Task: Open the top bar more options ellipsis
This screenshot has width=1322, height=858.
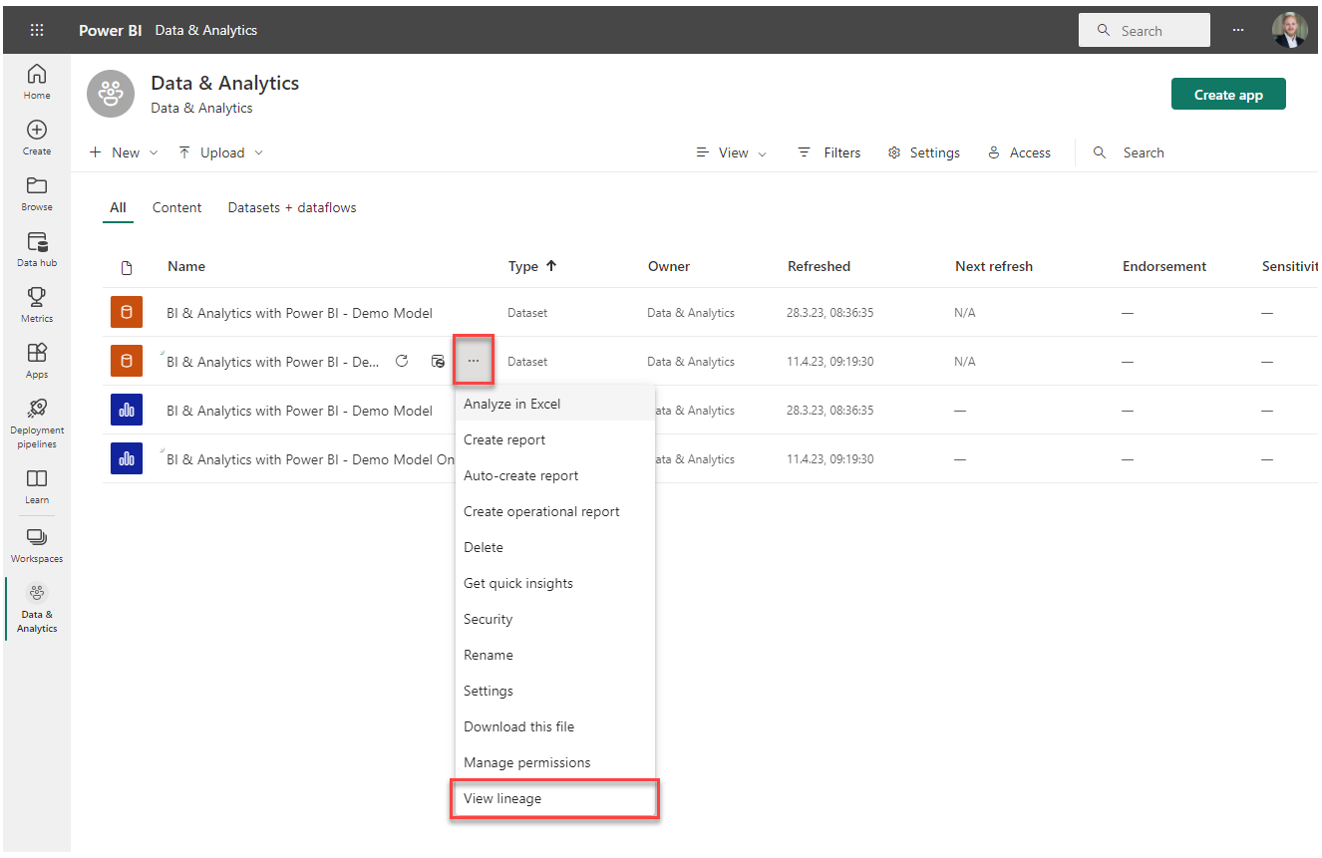Action: click(1238, 30)
